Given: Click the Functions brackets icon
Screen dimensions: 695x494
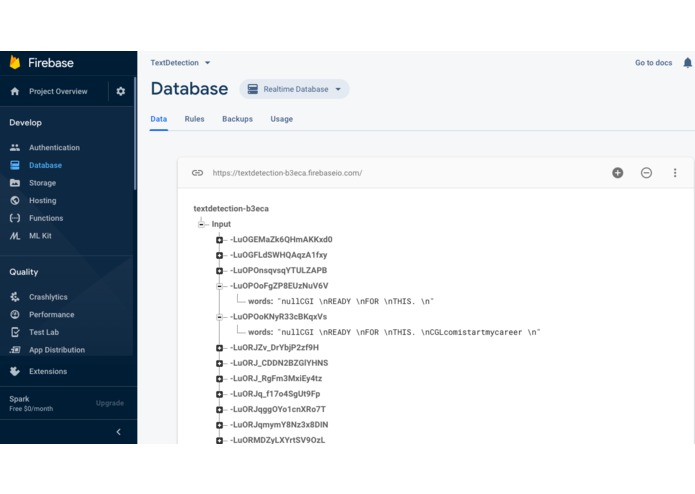Looking at the screenshot, I should tap(15, 218).
